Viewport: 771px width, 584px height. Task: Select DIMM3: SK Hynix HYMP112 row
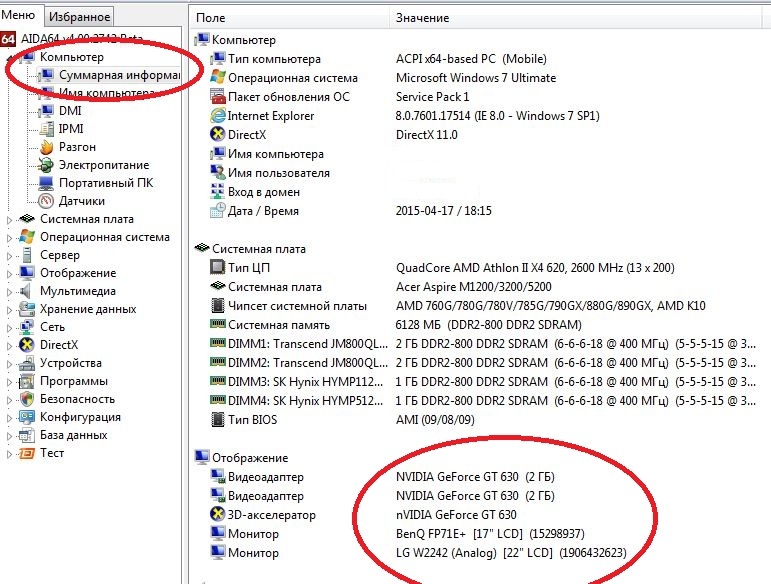click(479, 382)
